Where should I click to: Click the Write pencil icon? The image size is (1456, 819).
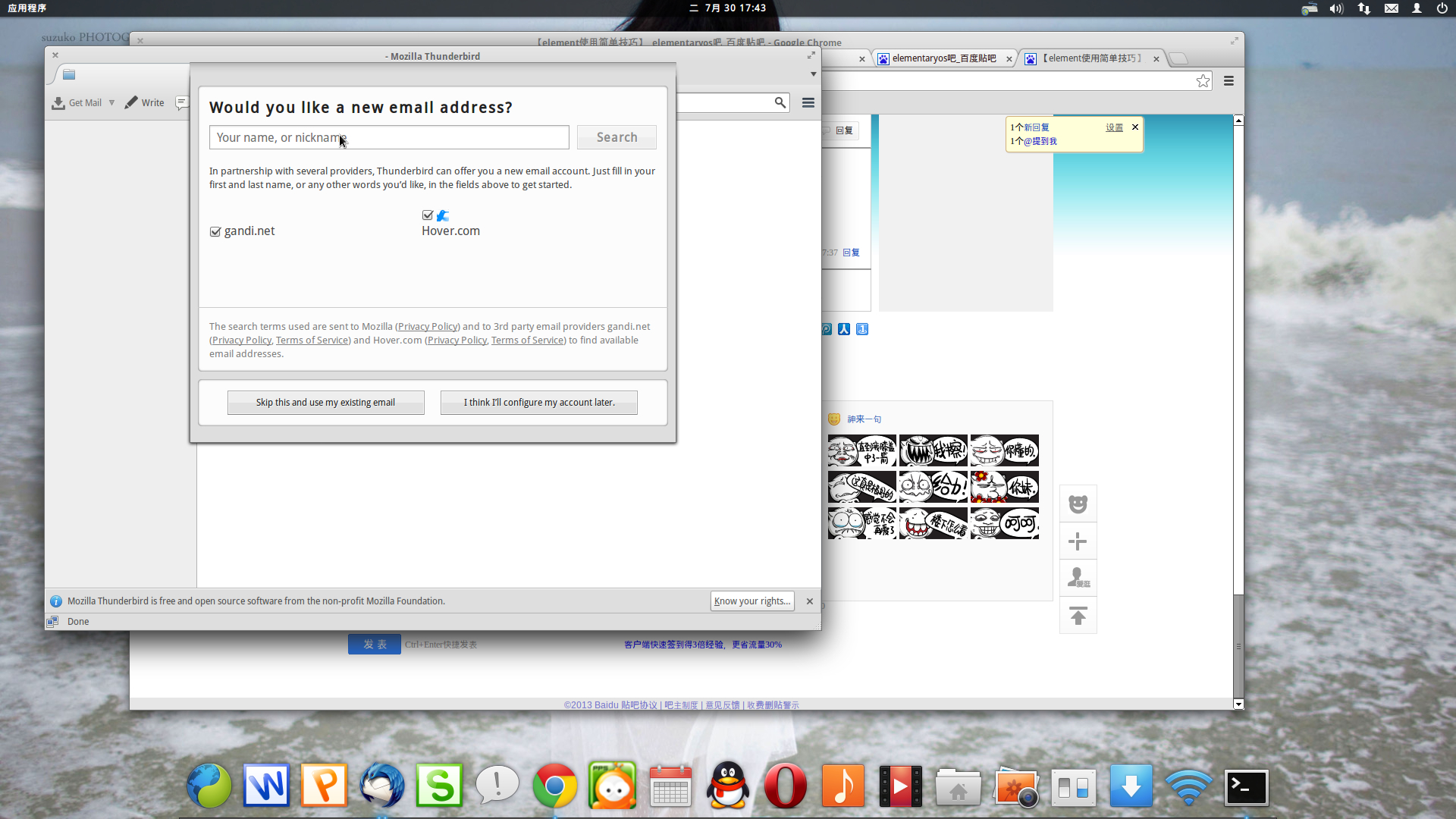pos(131,102)
